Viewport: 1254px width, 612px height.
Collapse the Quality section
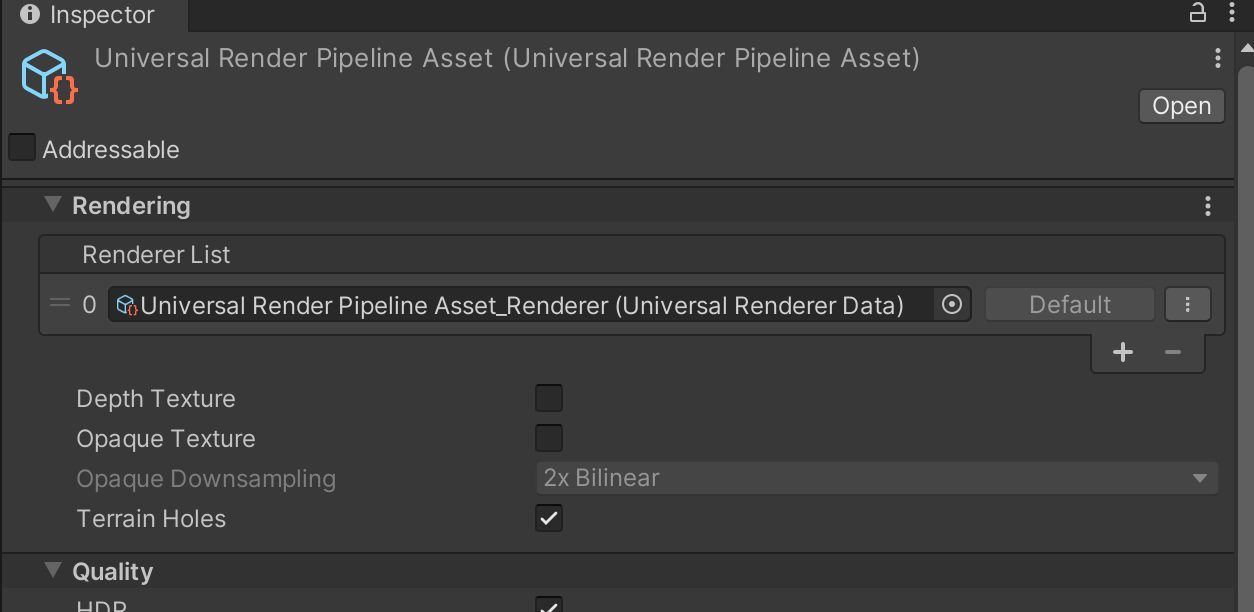(53, 571)
